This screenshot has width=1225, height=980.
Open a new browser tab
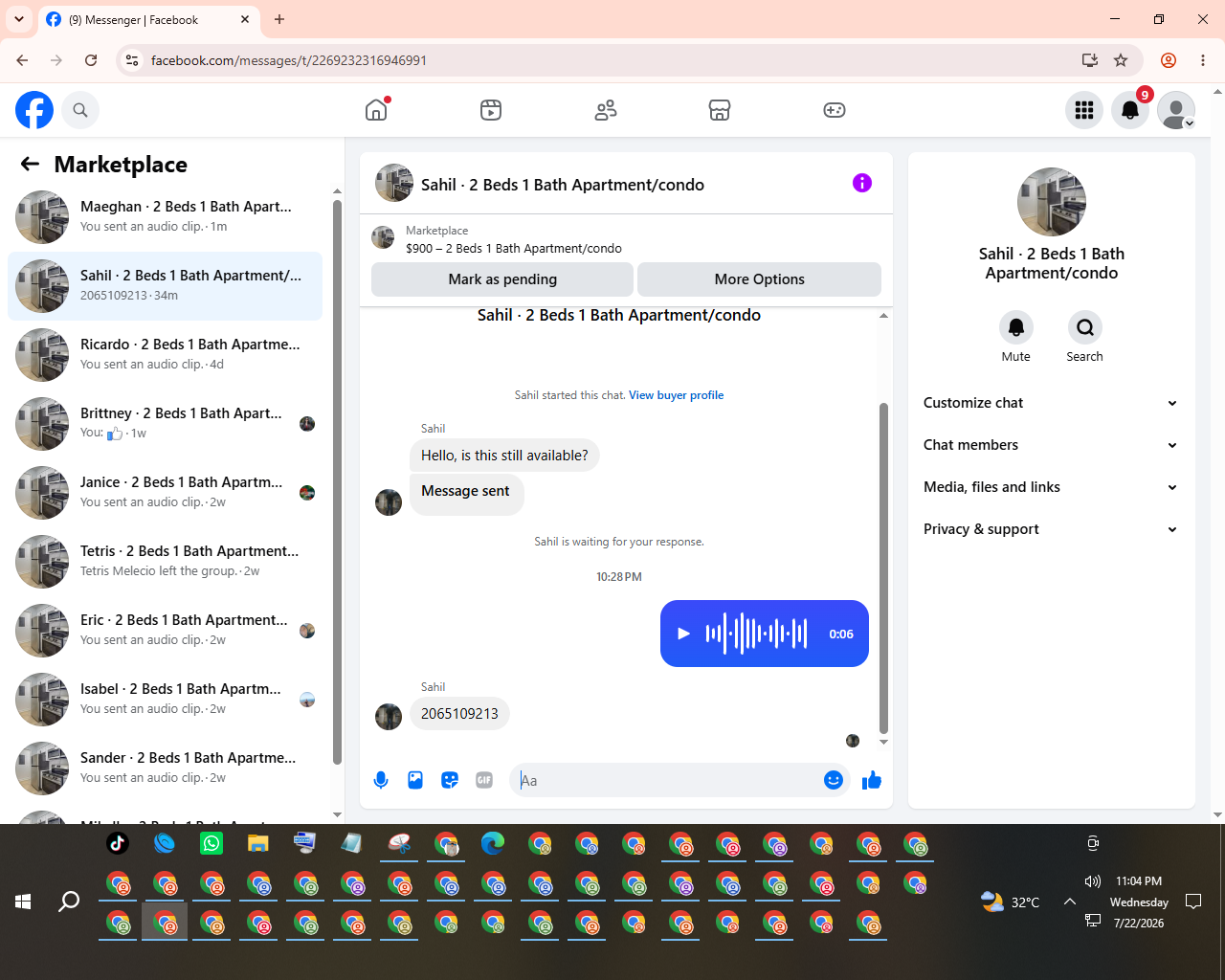coord(279,19)
